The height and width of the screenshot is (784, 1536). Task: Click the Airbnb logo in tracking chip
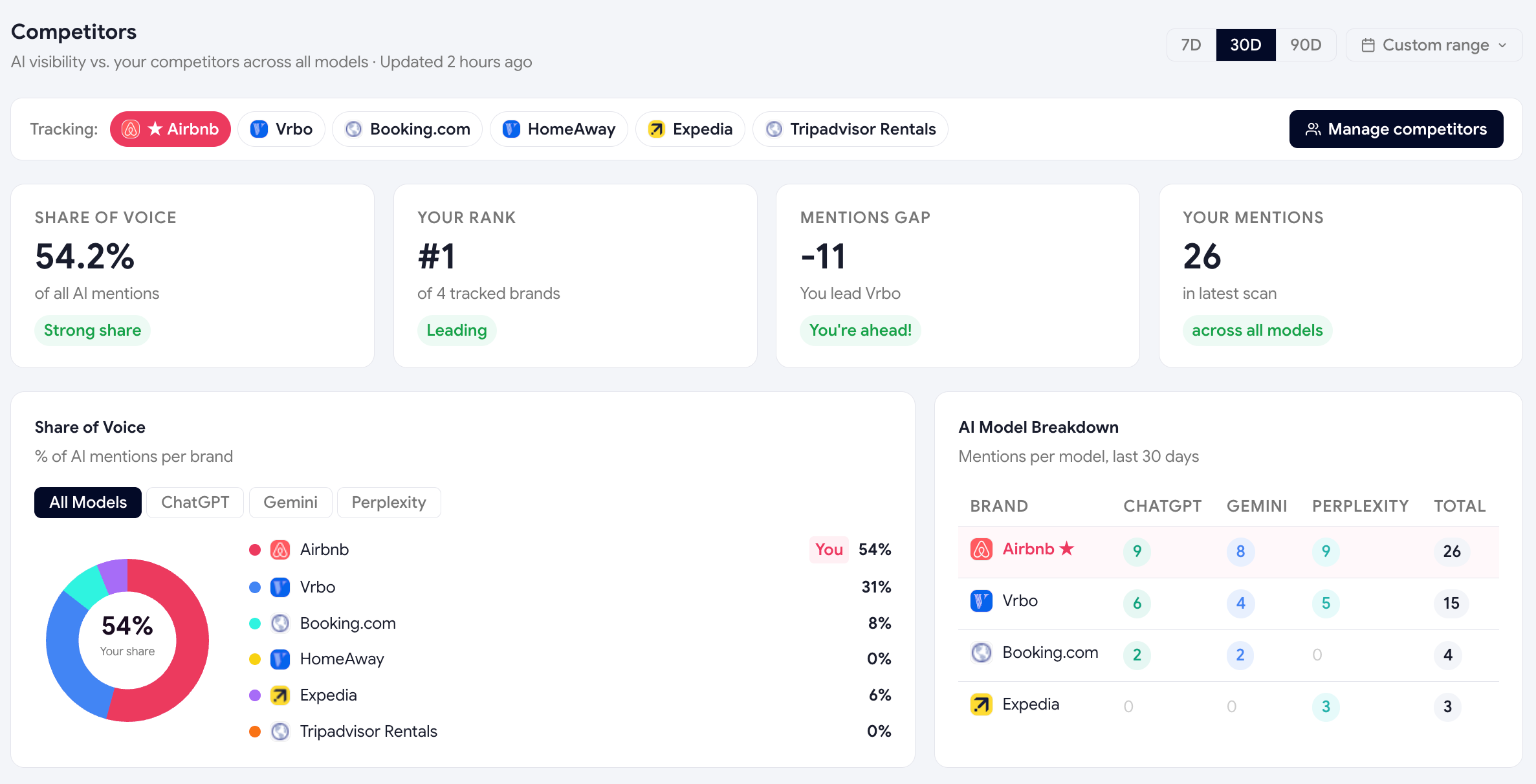(131, 129)
